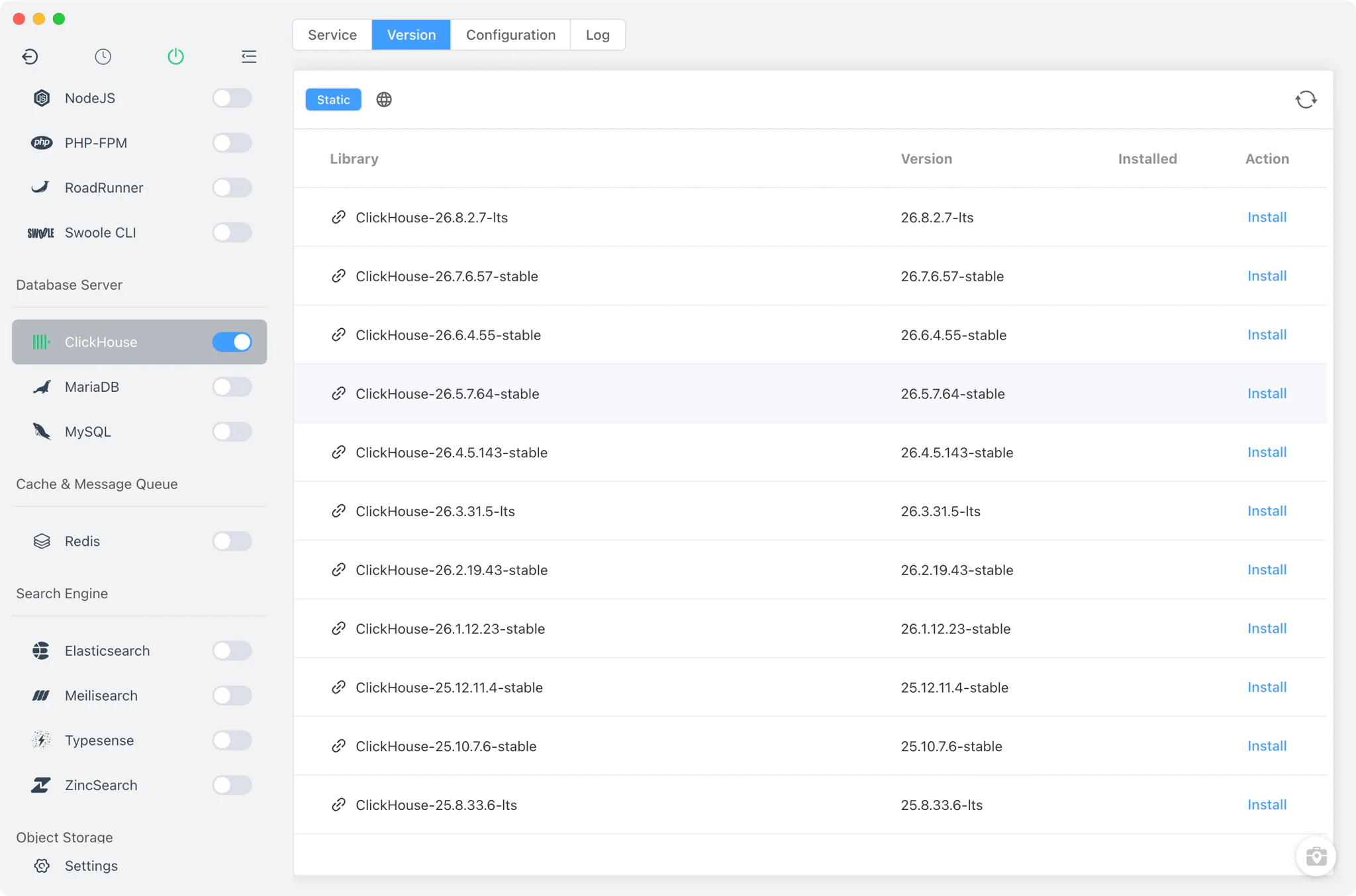
Task: Enable the RoadRunner toggle
Action: coord(232,187)
